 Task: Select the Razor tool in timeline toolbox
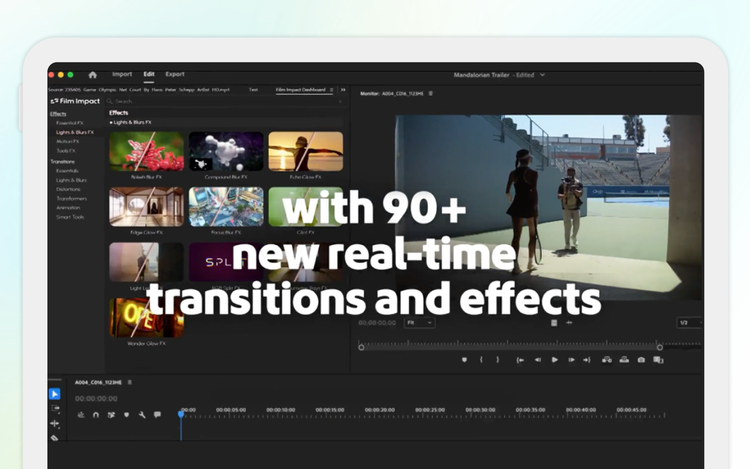pyautogui.click(x=55, y=437)
